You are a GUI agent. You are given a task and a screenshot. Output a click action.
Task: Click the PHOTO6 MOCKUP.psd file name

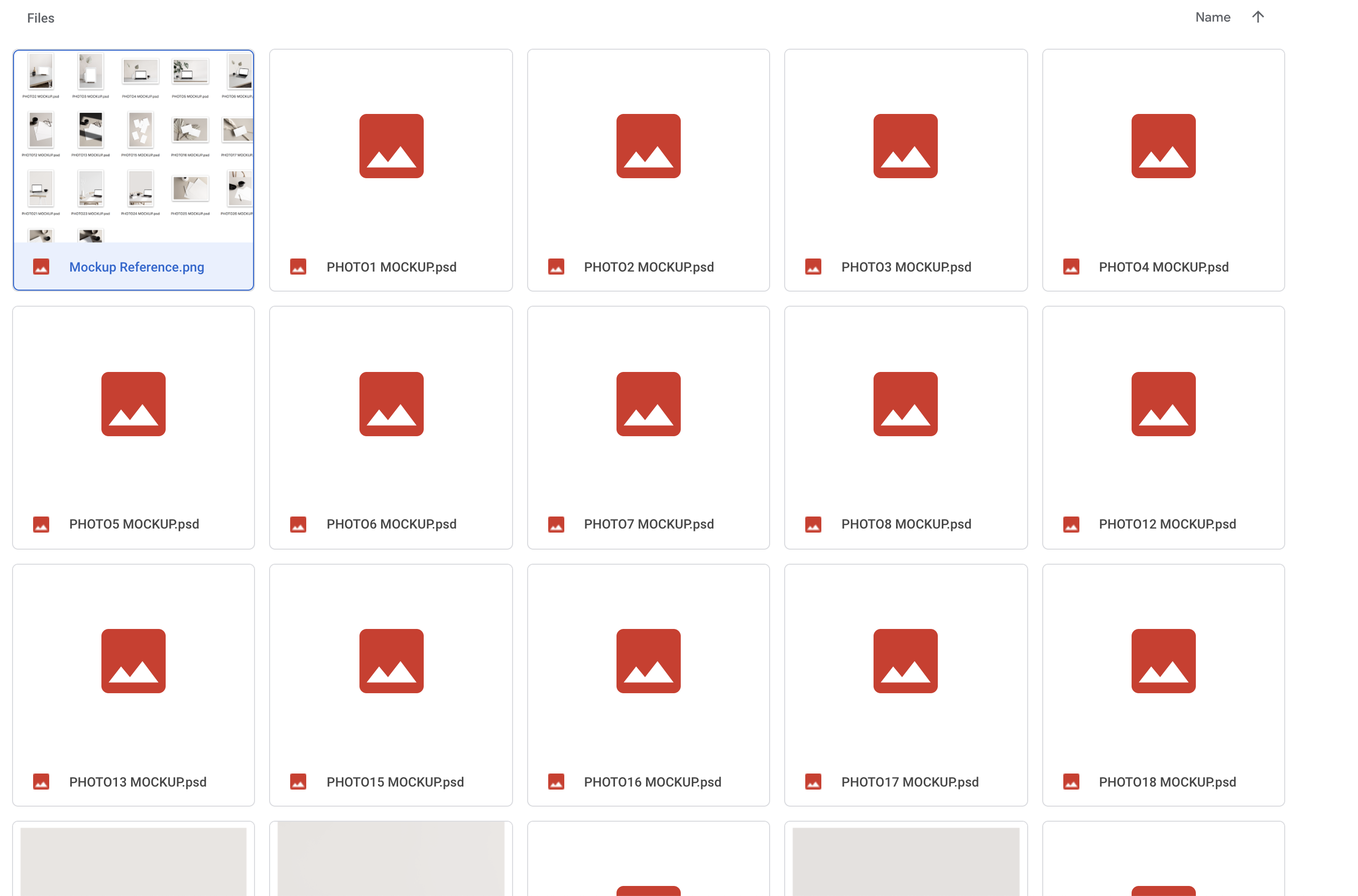point(392,524)
